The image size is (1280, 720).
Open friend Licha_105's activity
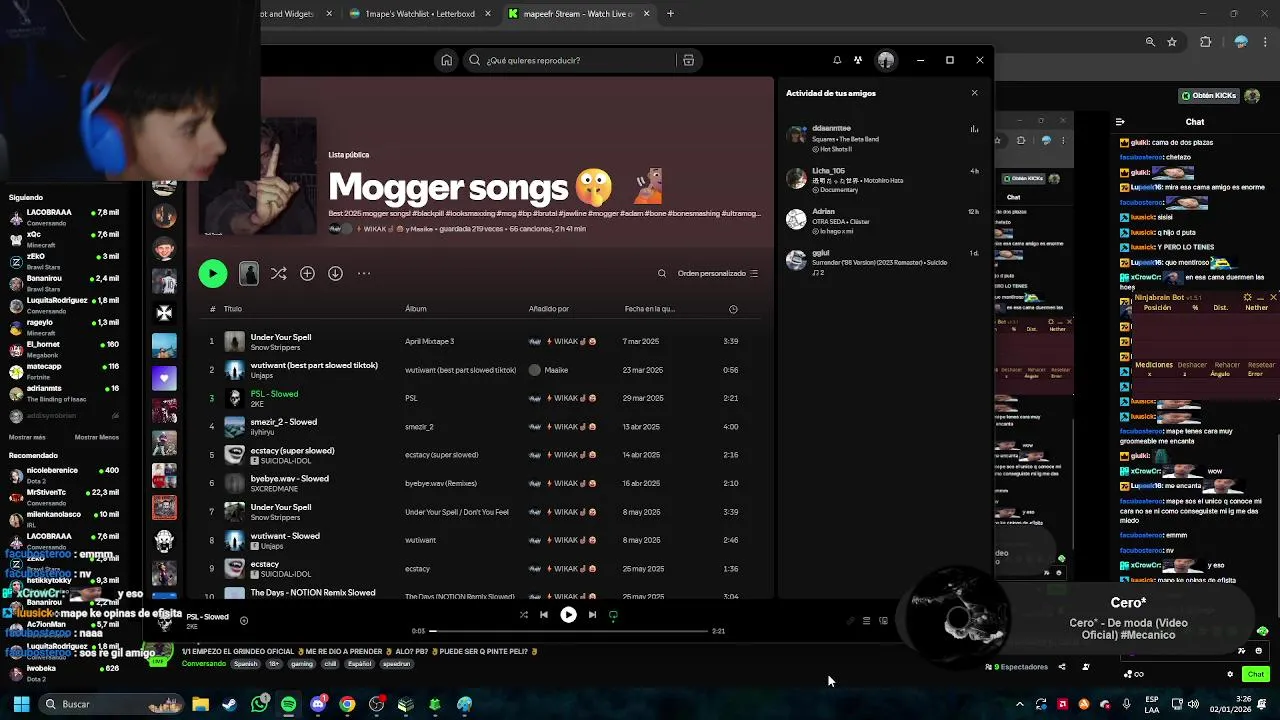pos(883,180)
